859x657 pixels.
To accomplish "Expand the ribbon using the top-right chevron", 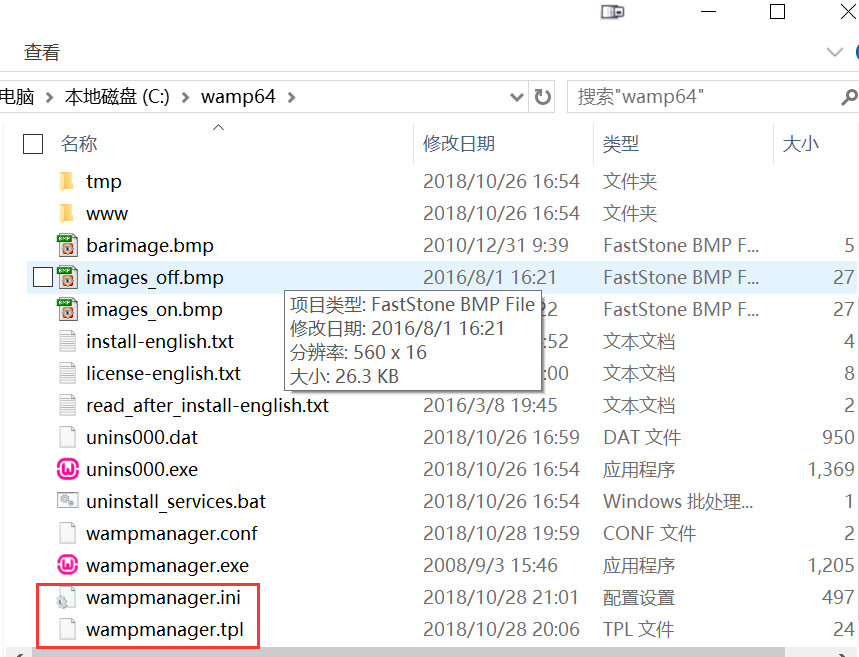I will coord(836,52).
